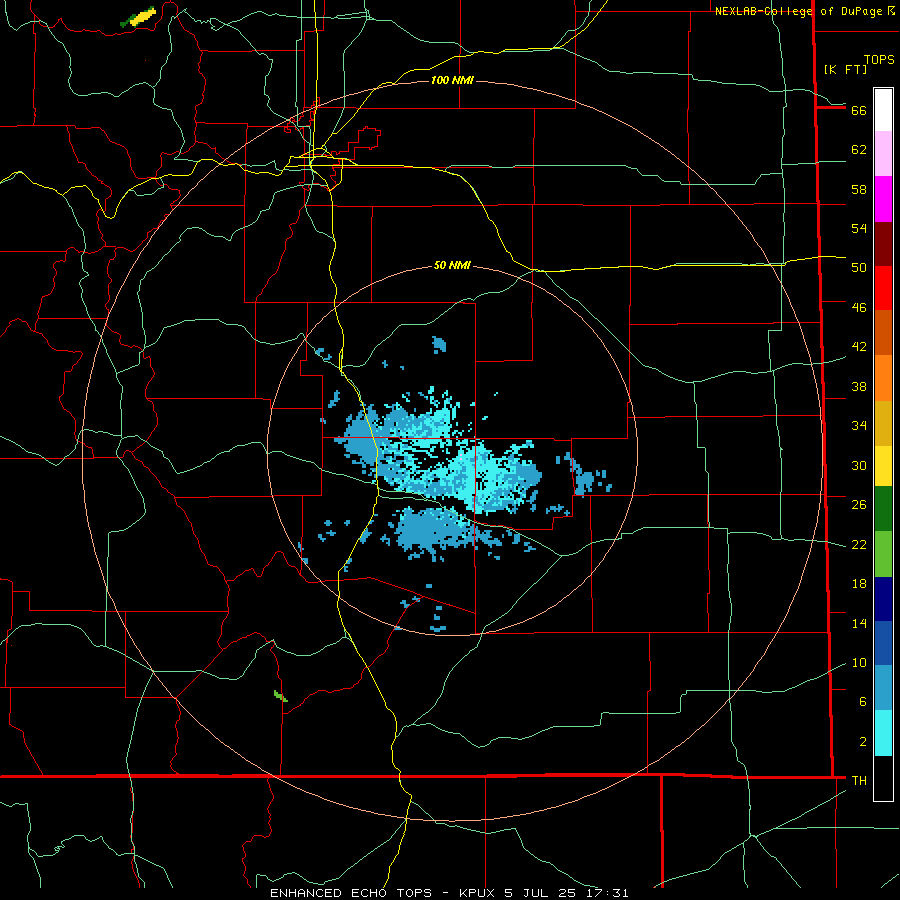Viewport: 900px width, 900px height.
Task: Click the KPUX radar site identifier
Action: pyautogui.click(x=479, y=893)
